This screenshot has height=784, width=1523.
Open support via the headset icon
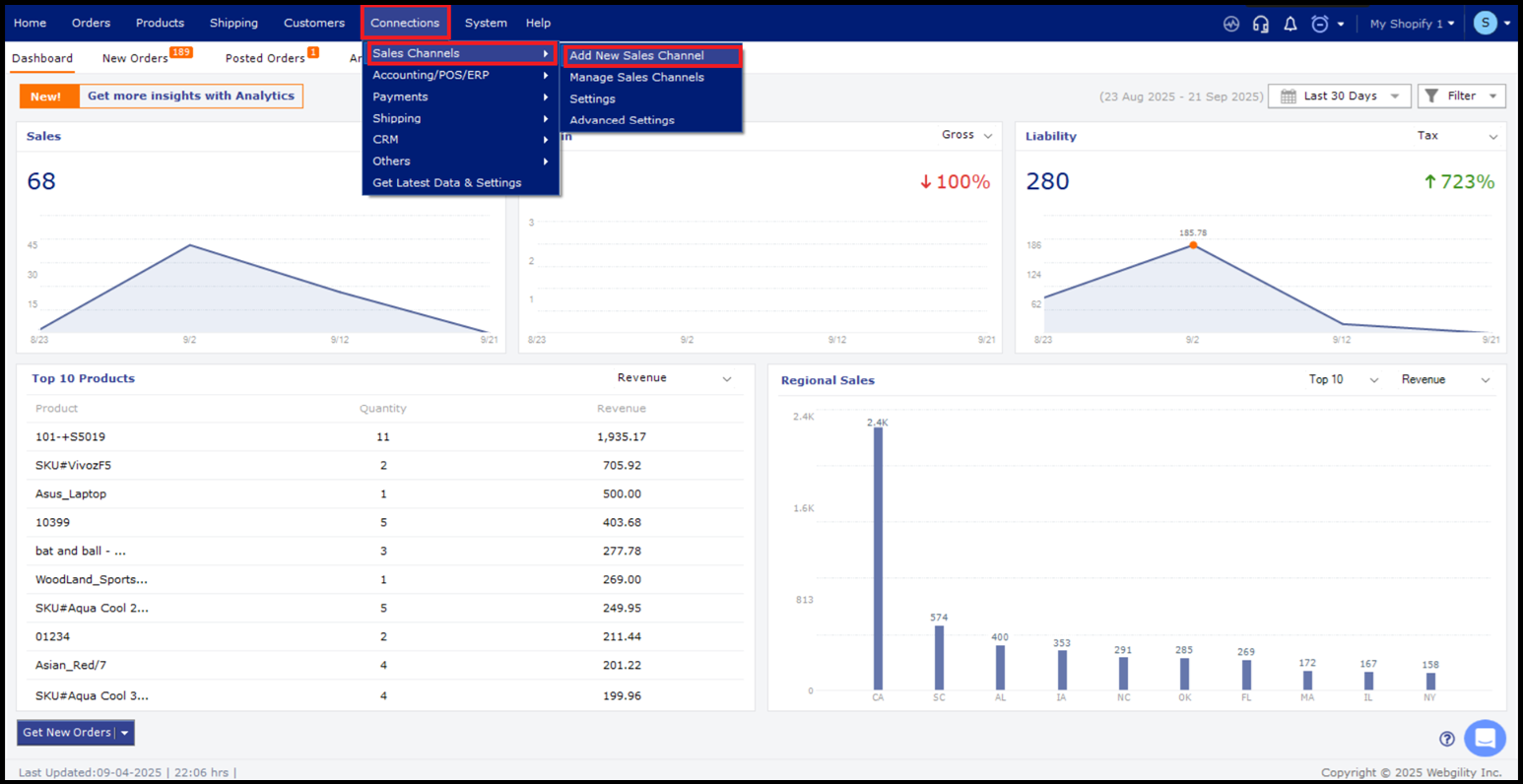pyautogui.click(x=1261, y=24)
